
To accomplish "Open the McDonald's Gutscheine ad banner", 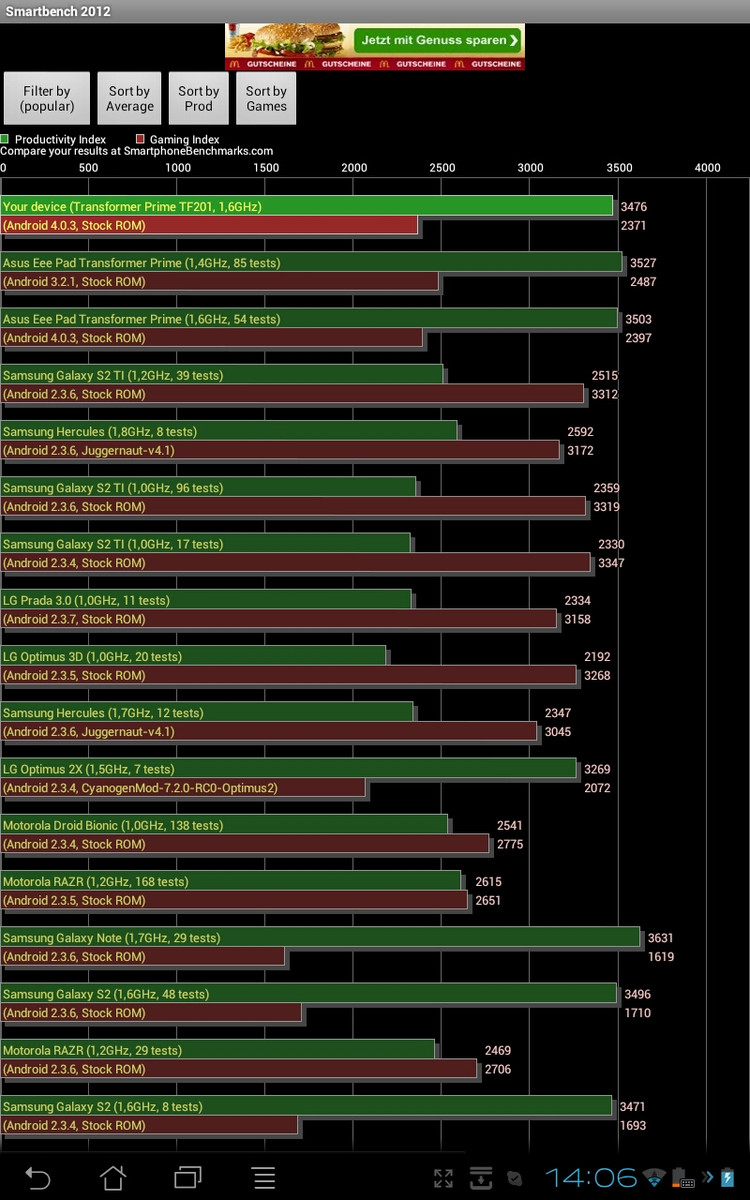I will coord(374,47).
